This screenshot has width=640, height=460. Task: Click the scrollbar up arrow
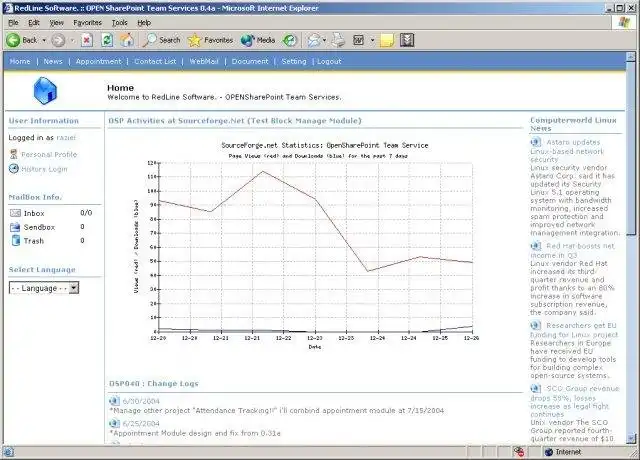click(631, 56)
